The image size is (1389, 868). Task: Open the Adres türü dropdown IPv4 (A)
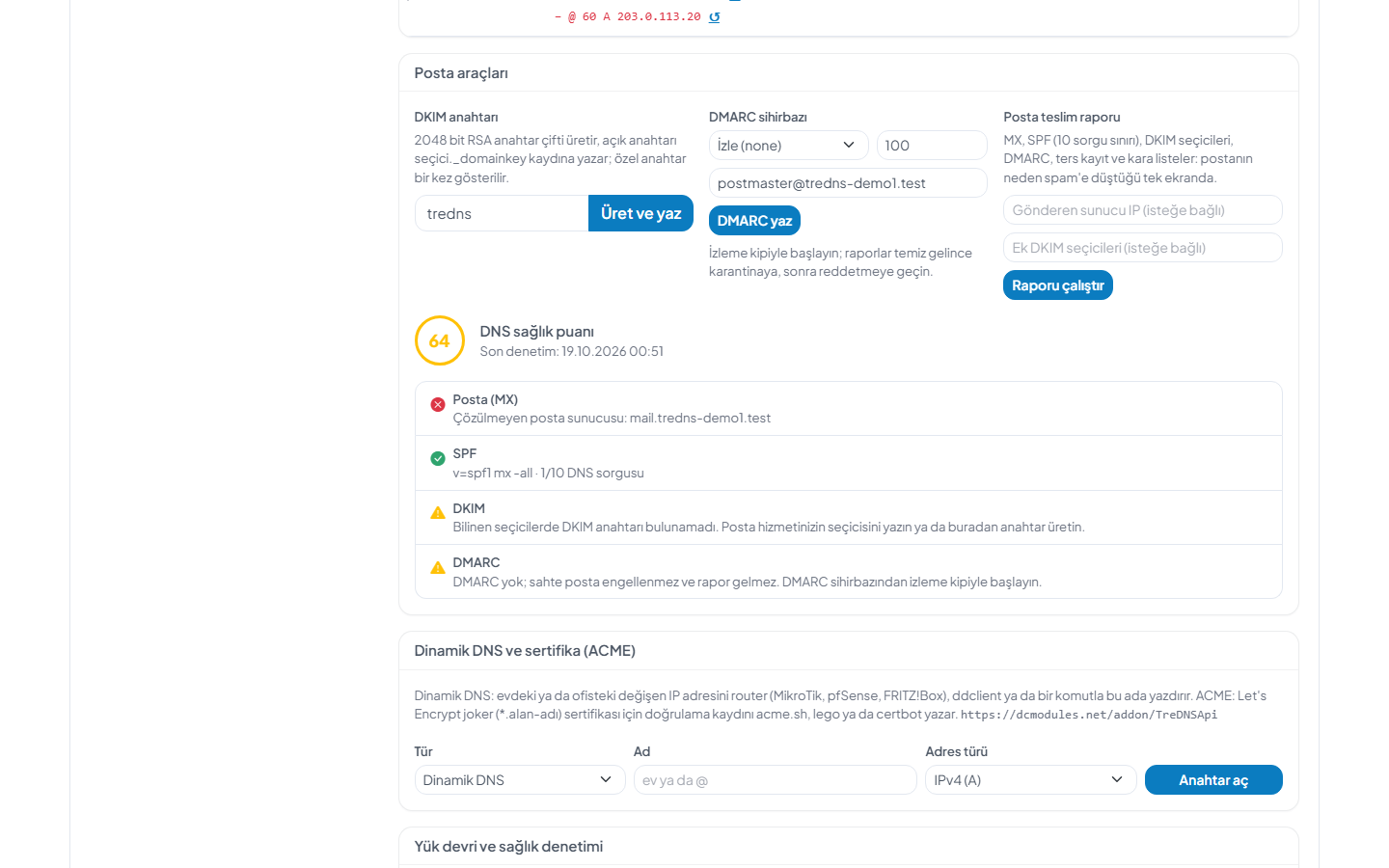tap(1030, 780)
